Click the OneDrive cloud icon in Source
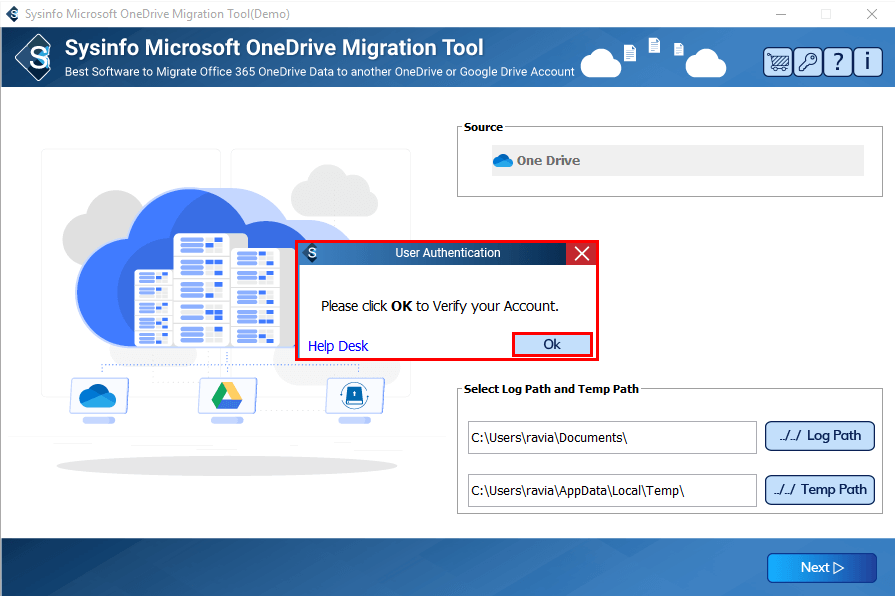The height and width of the screenshot is (596, 895). point(503,160)
